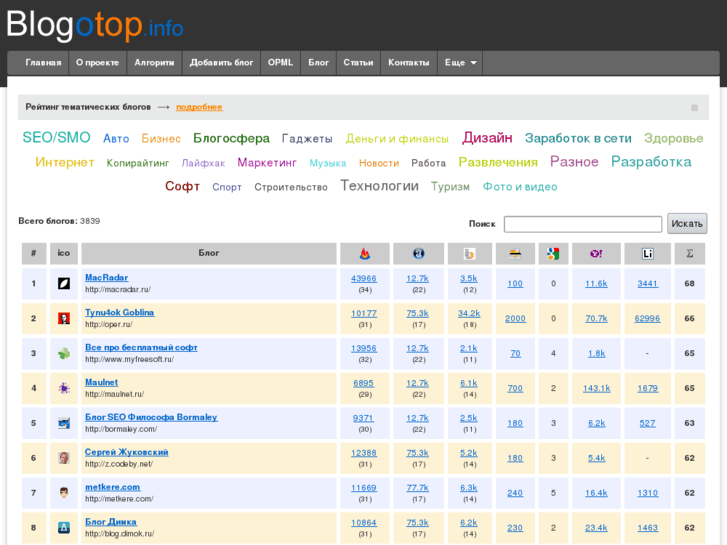Click the MacRadar favicon
Image resolution: width=727 pixels, height=545 pixels.
tap(64, 283)
